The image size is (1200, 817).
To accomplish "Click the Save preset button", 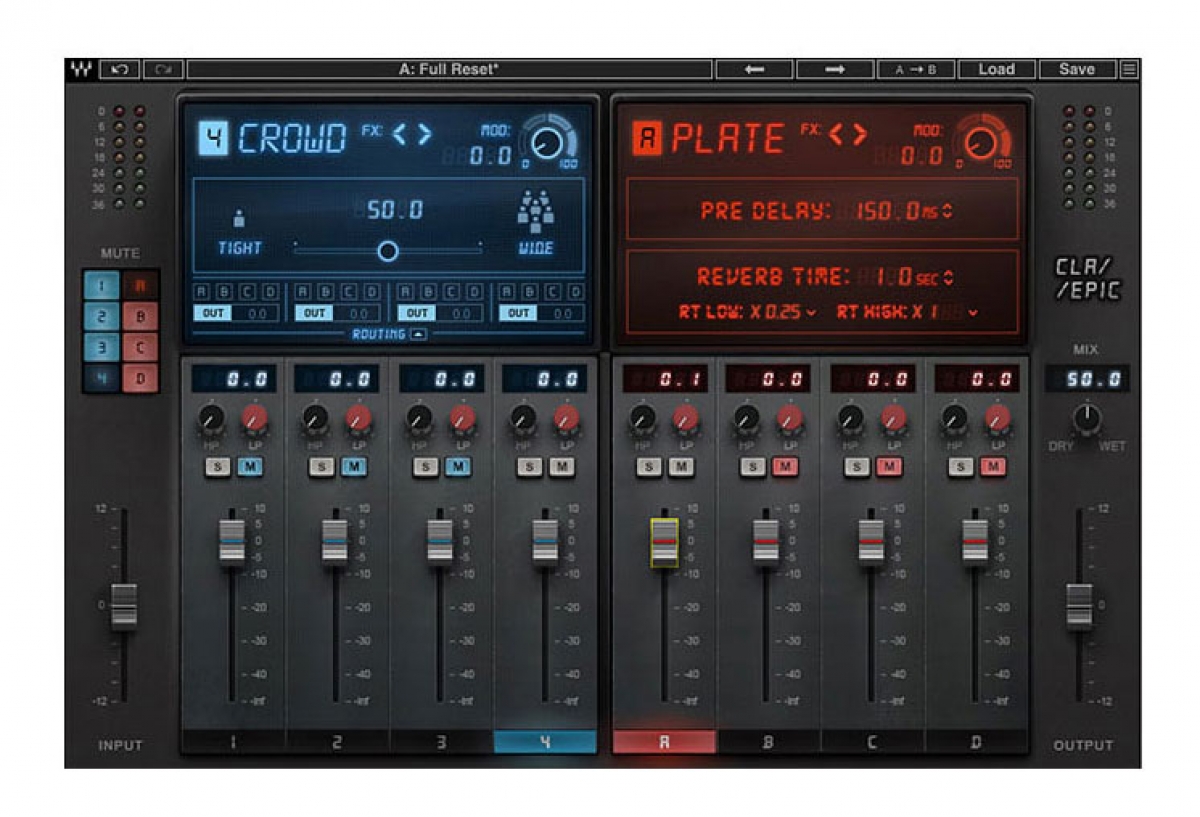I will pyautogui.click(x=1077, y=70).
